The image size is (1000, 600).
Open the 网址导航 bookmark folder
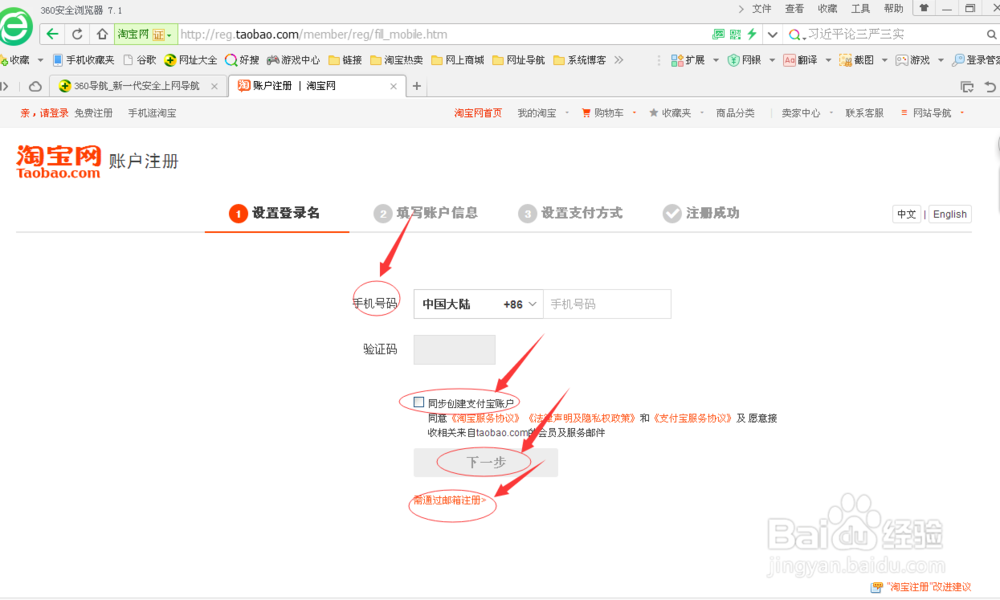point(518,60)
